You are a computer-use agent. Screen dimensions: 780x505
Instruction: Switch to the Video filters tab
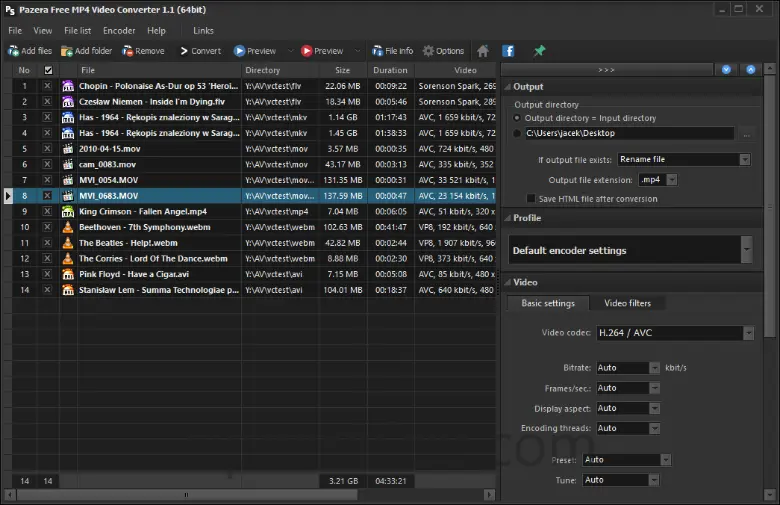click(627, 303)
